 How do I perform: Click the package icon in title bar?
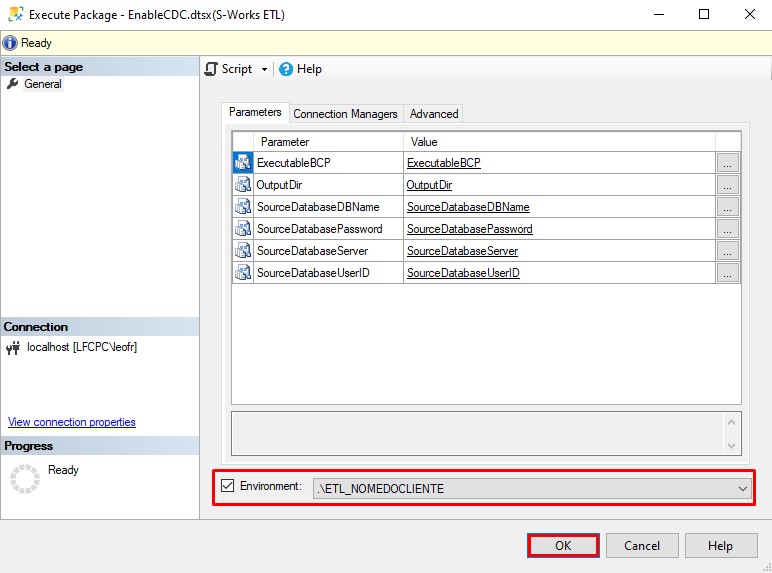pos(16,14)
